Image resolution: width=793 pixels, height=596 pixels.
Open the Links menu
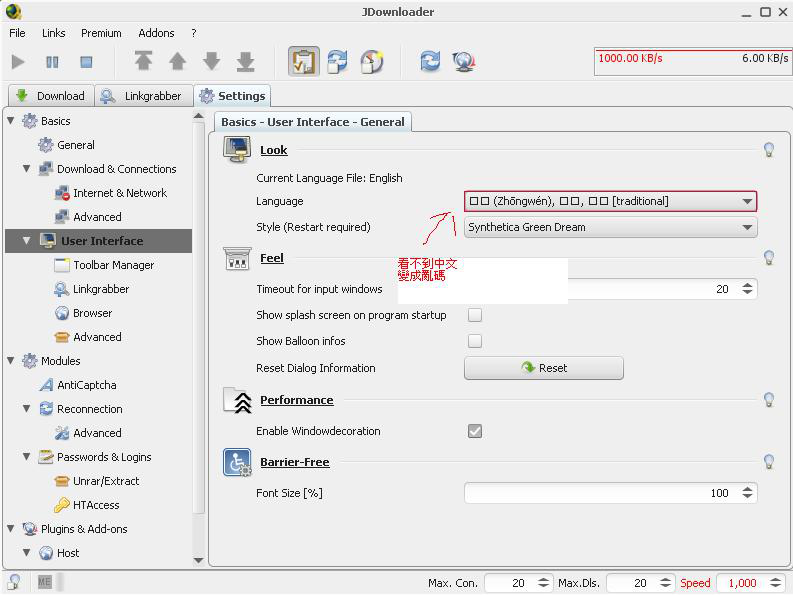click(x=54, y=33)
